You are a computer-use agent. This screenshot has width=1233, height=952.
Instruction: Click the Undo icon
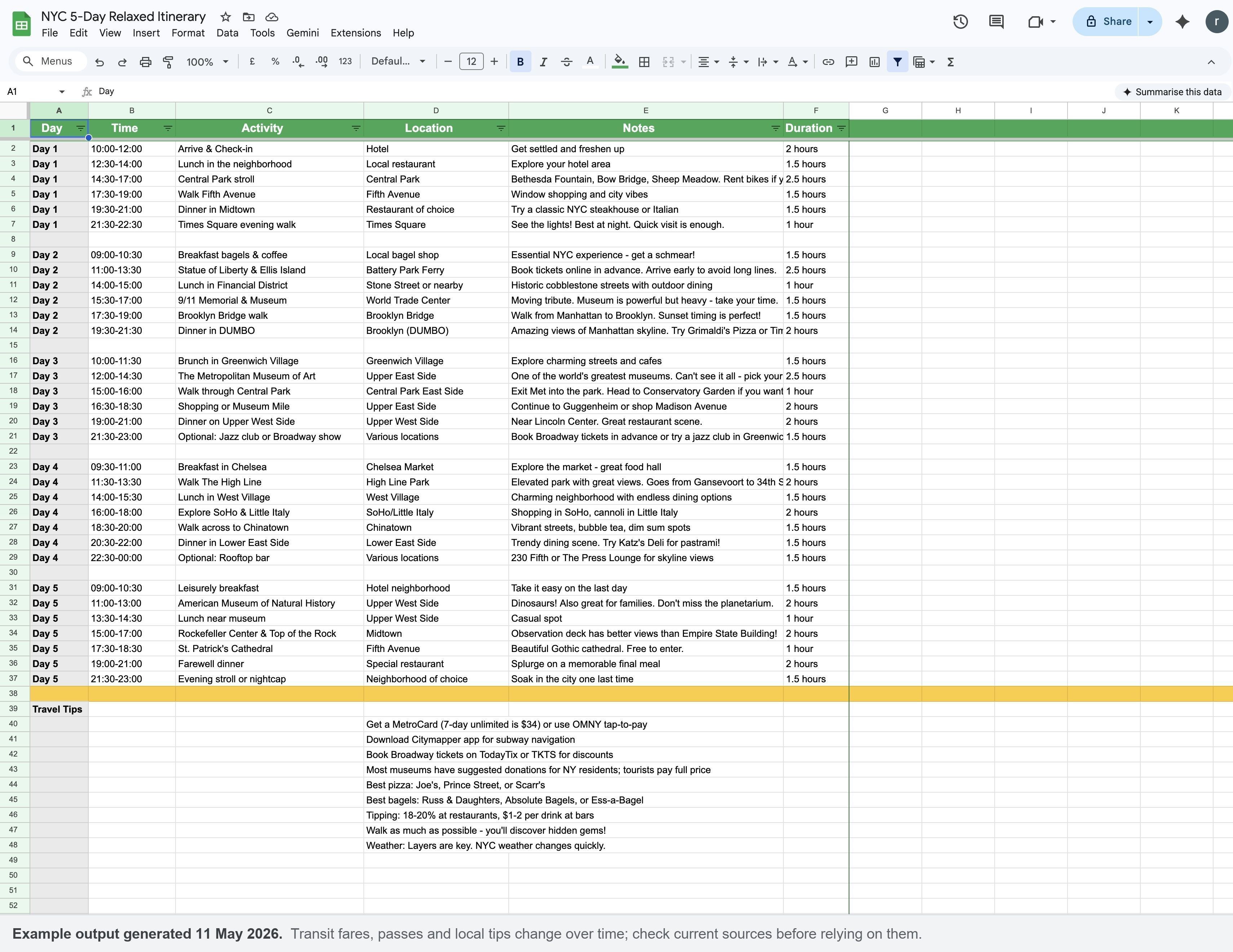(x=100, y=62)
